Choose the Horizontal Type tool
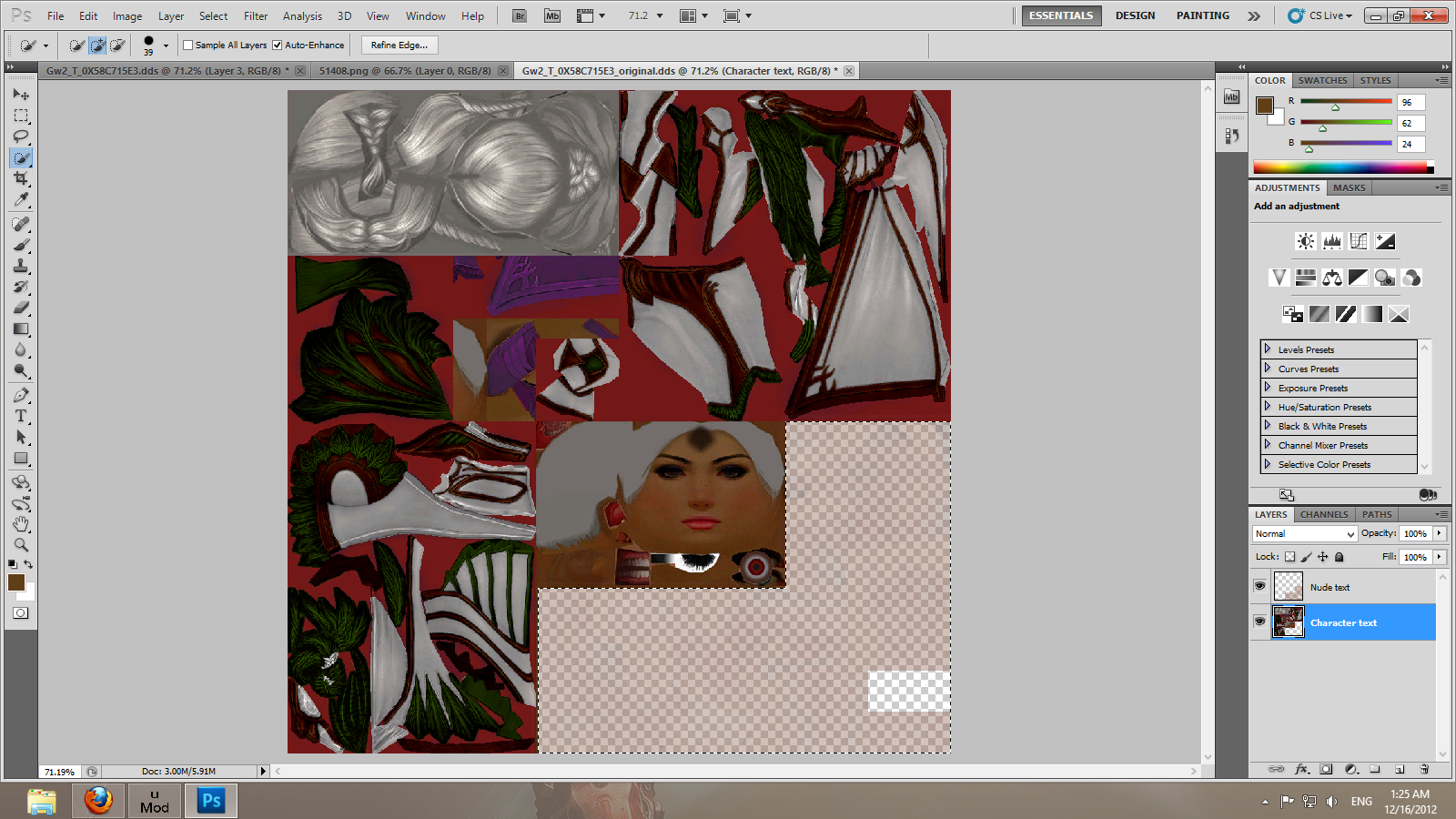Viewport: 1456px width, 819px height. coord(21,416)
